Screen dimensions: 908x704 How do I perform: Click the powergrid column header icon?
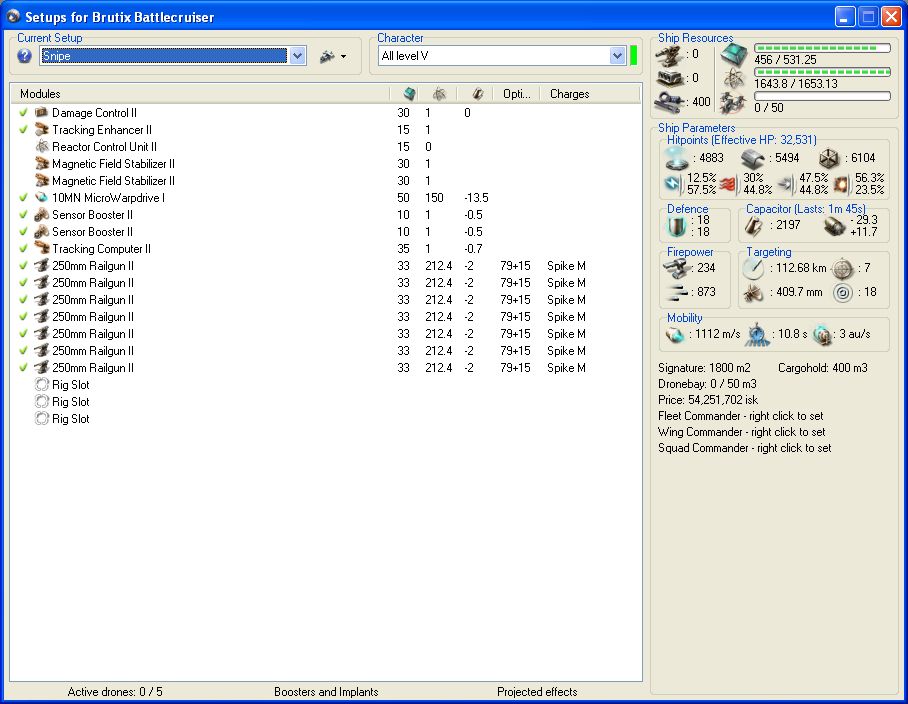pyautogui.click(x=440, y=93)
